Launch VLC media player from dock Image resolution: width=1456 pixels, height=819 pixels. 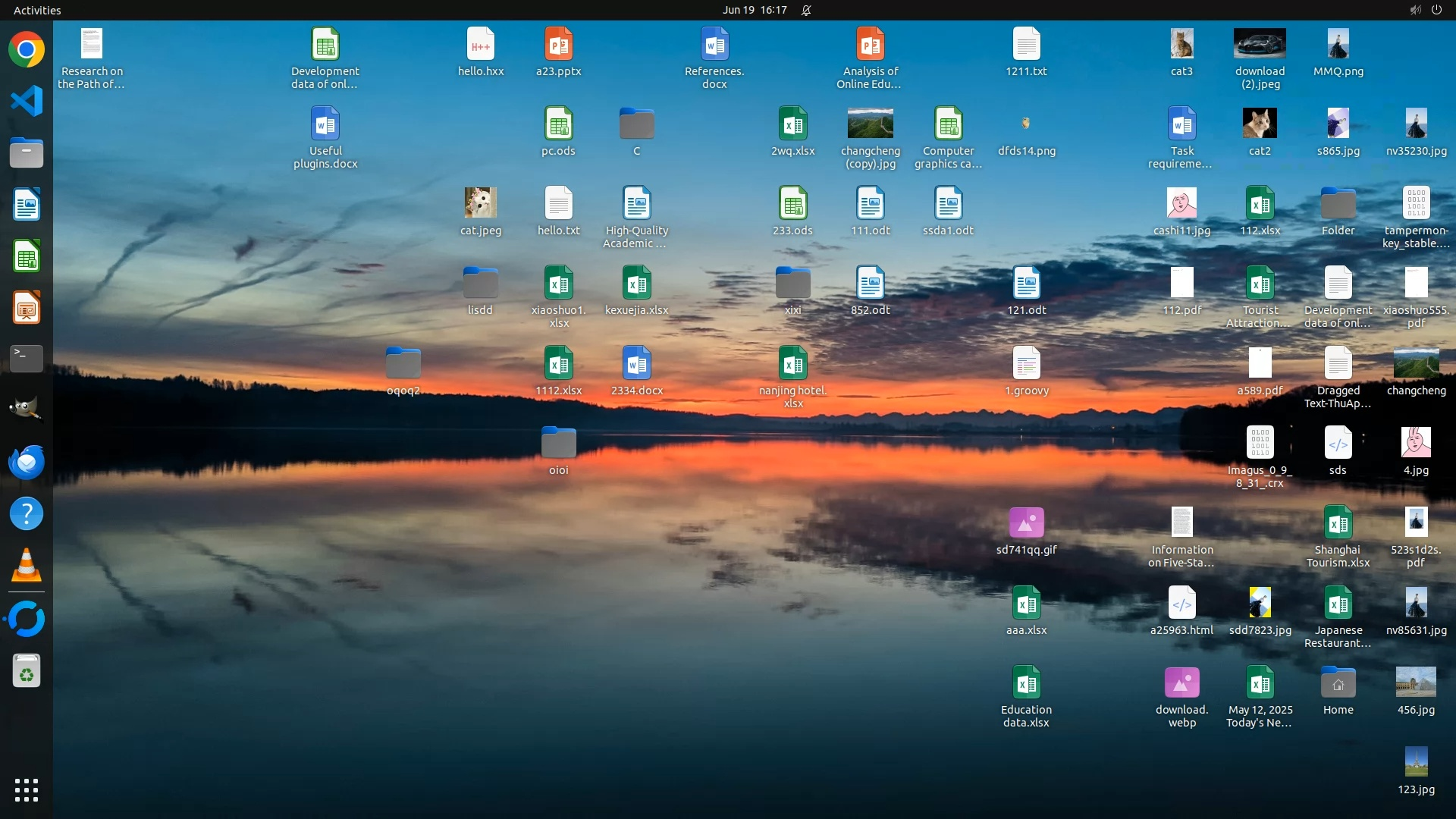point(27,566)
